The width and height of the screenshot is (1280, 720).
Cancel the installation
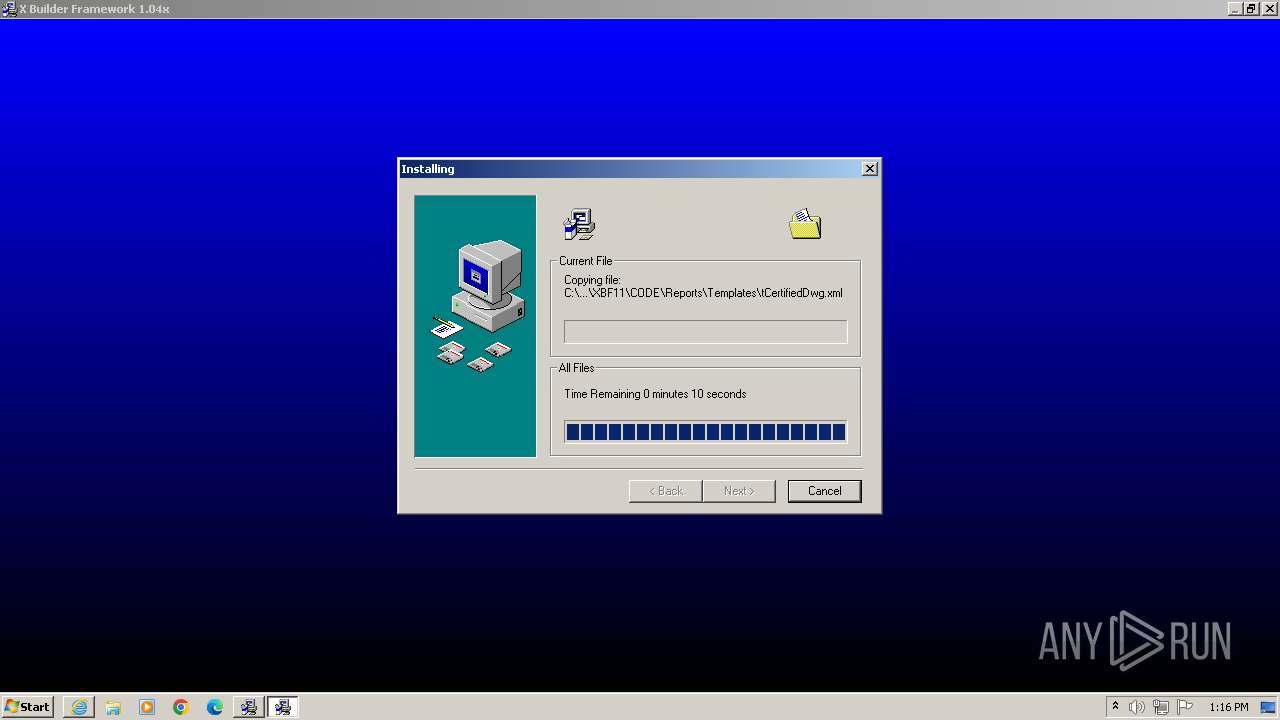824,491
